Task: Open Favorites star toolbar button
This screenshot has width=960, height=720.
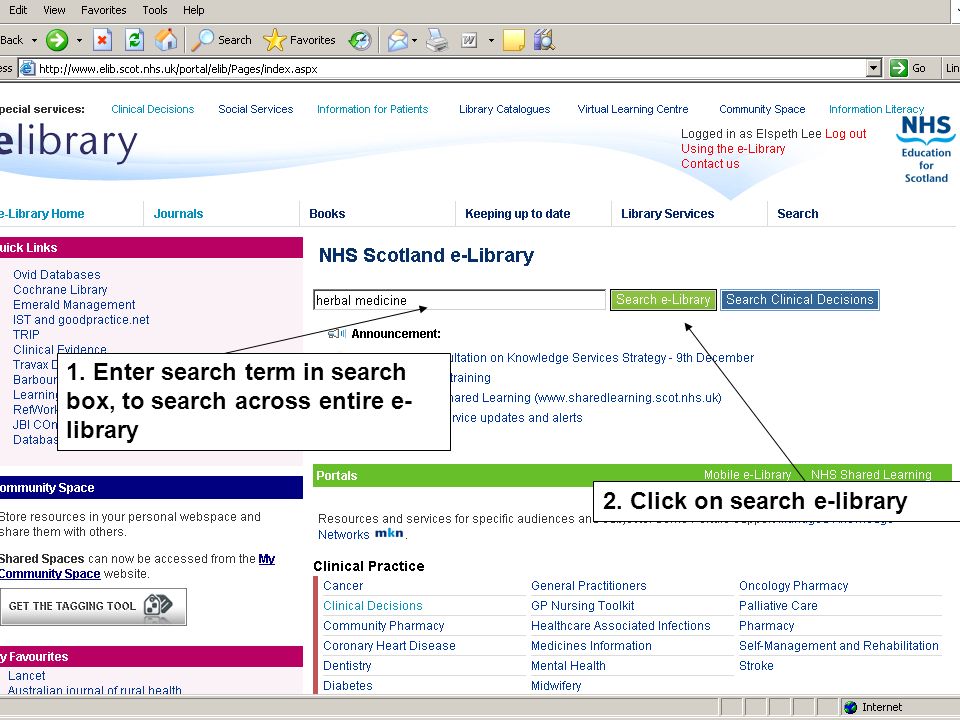Action: click(299, 40)
